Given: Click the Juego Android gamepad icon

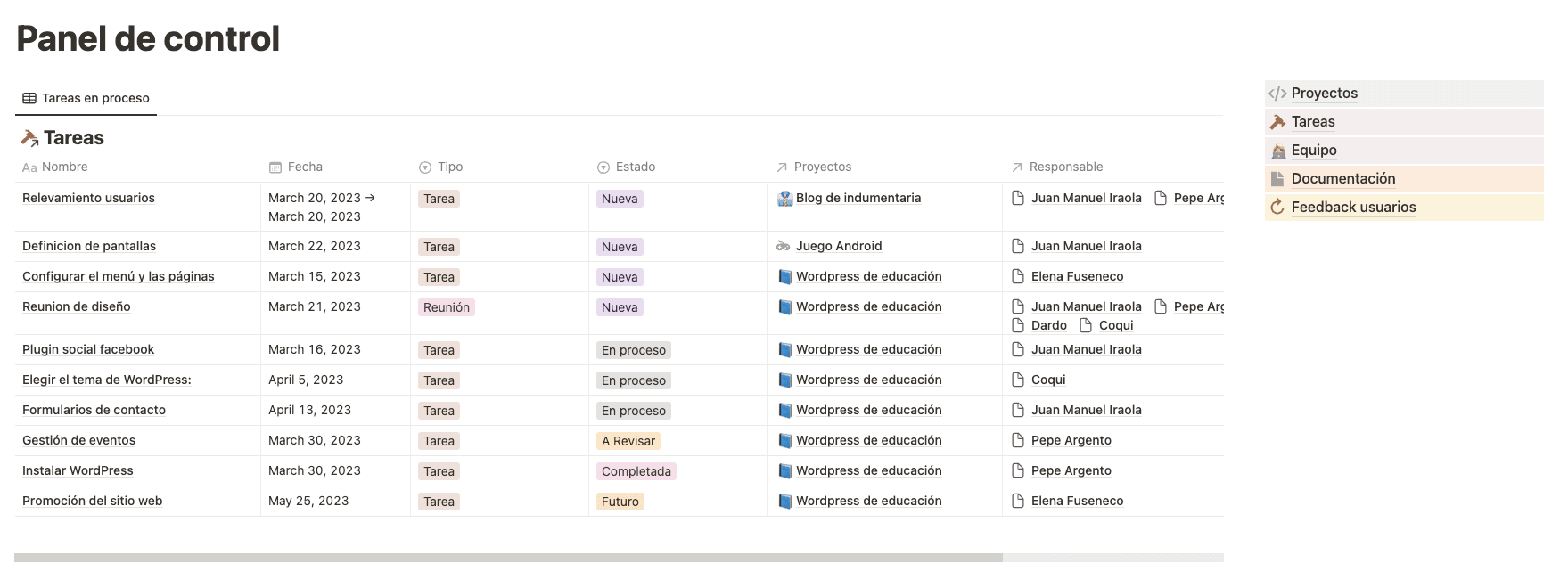Looking at the screenshot, I should point(784,247).
